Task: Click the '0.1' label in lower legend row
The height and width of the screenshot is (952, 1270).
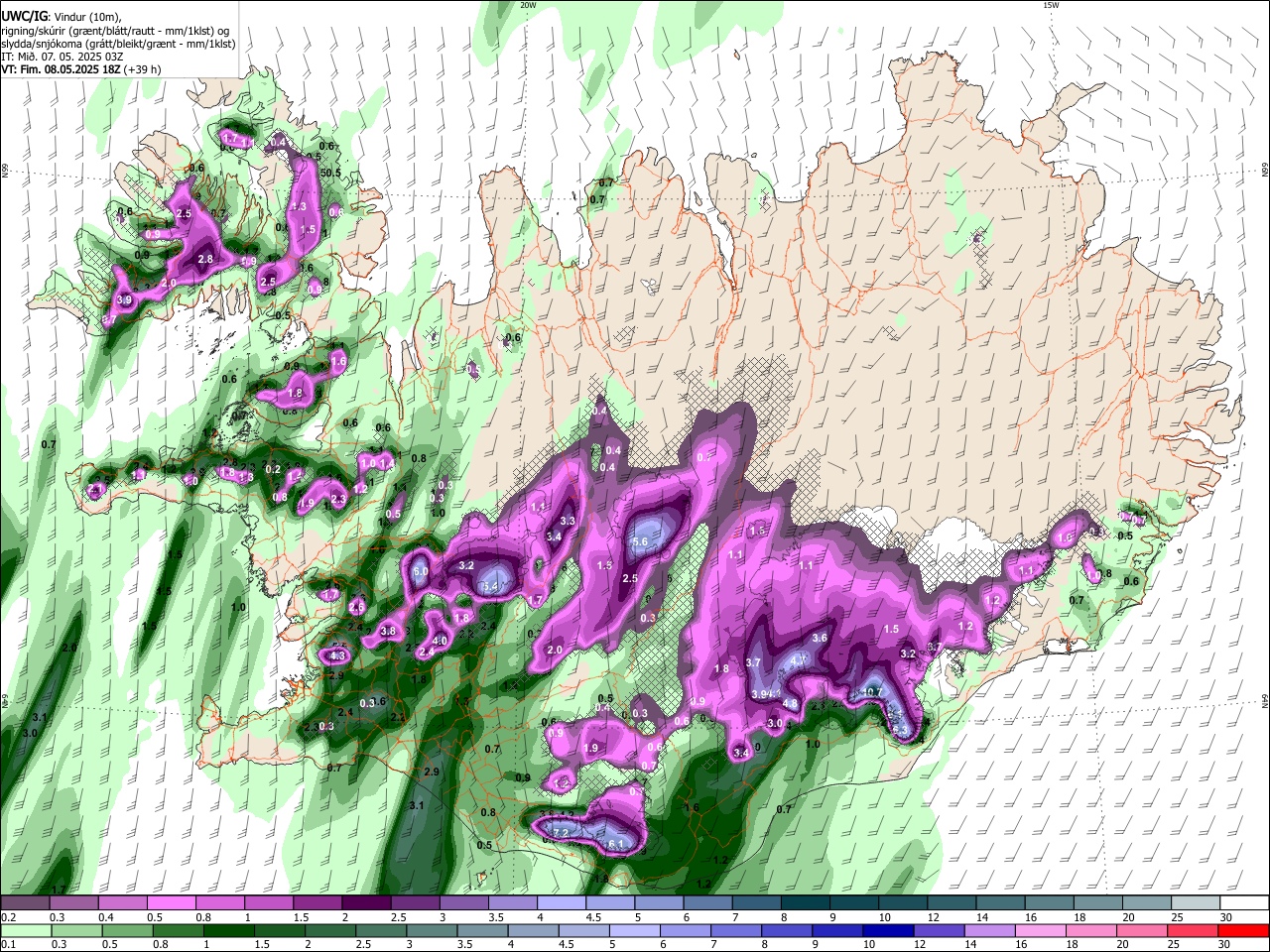Action: [8, 944]
